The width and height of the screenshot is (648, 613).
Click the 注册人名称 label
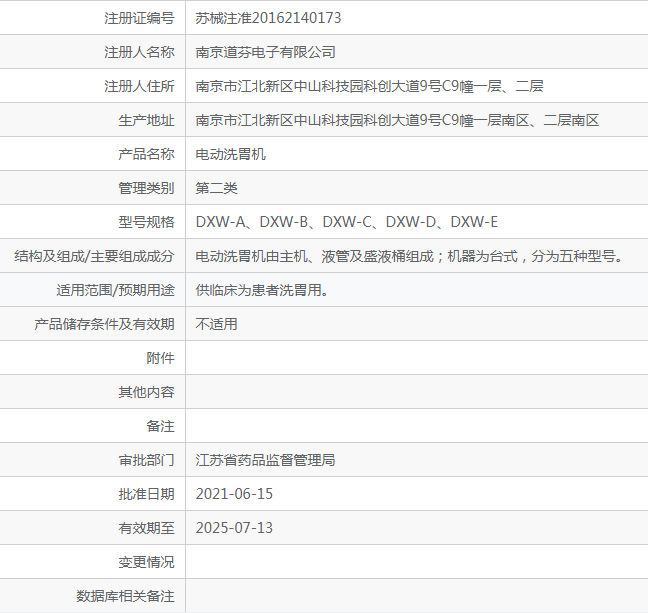coord(139,52)
